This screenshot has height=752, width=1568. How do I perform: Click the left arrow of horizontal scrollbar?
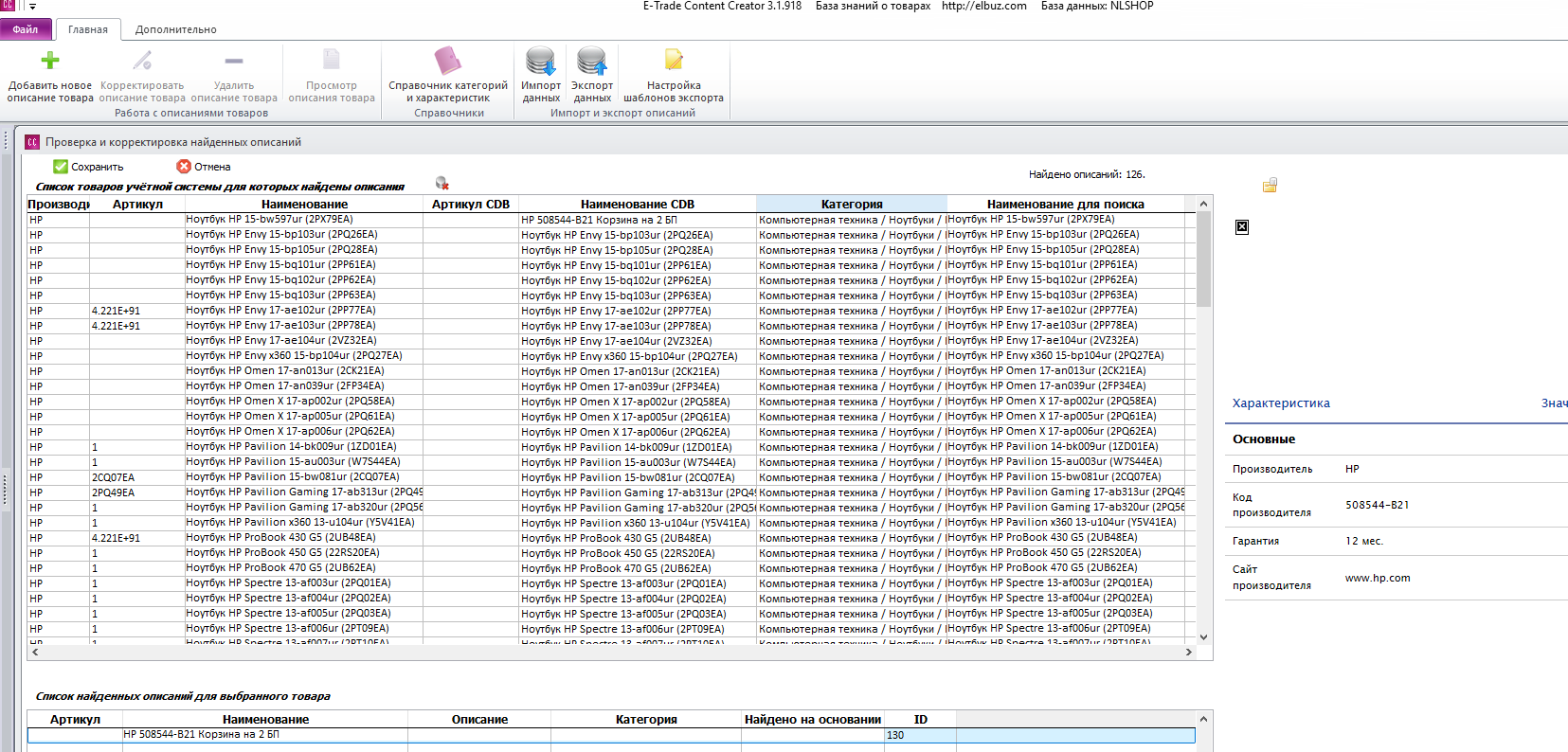pos(36,653)
